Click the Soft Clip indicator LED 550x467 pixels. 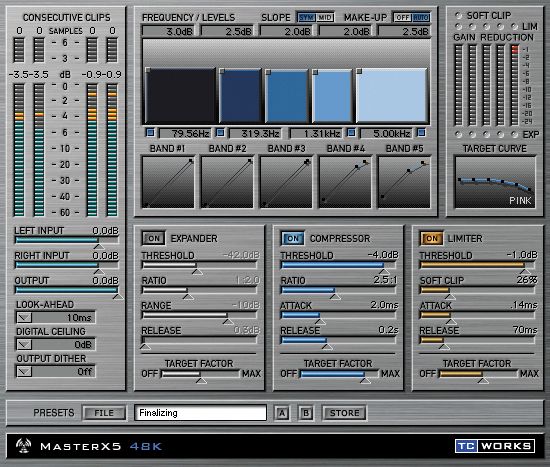click(x=458, y=15)
